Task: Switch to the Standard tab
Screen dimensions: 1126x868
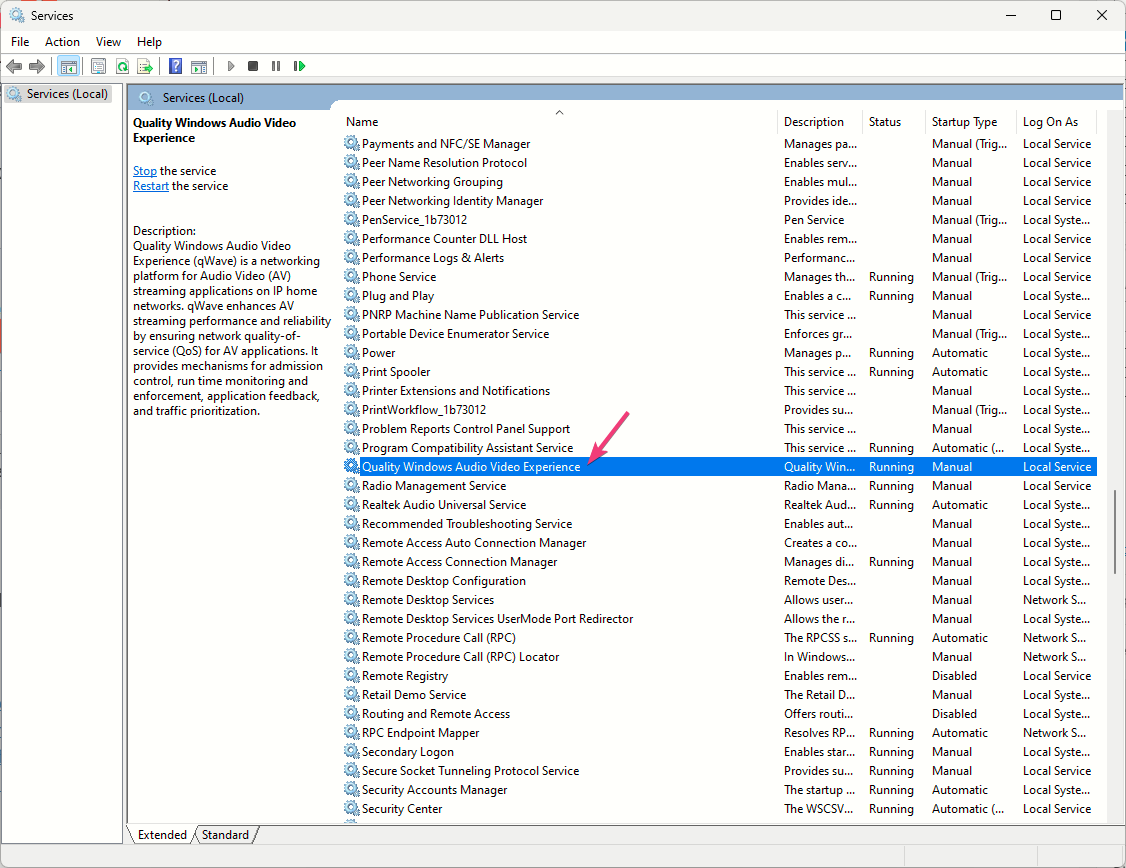Action: point(225,834)
